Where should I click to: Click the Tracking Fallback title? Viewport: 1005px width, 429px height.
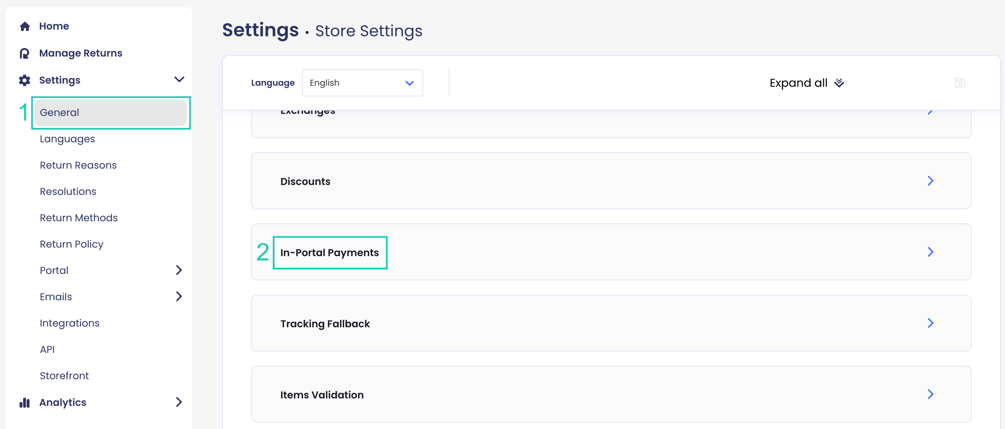tap(325, 324)
